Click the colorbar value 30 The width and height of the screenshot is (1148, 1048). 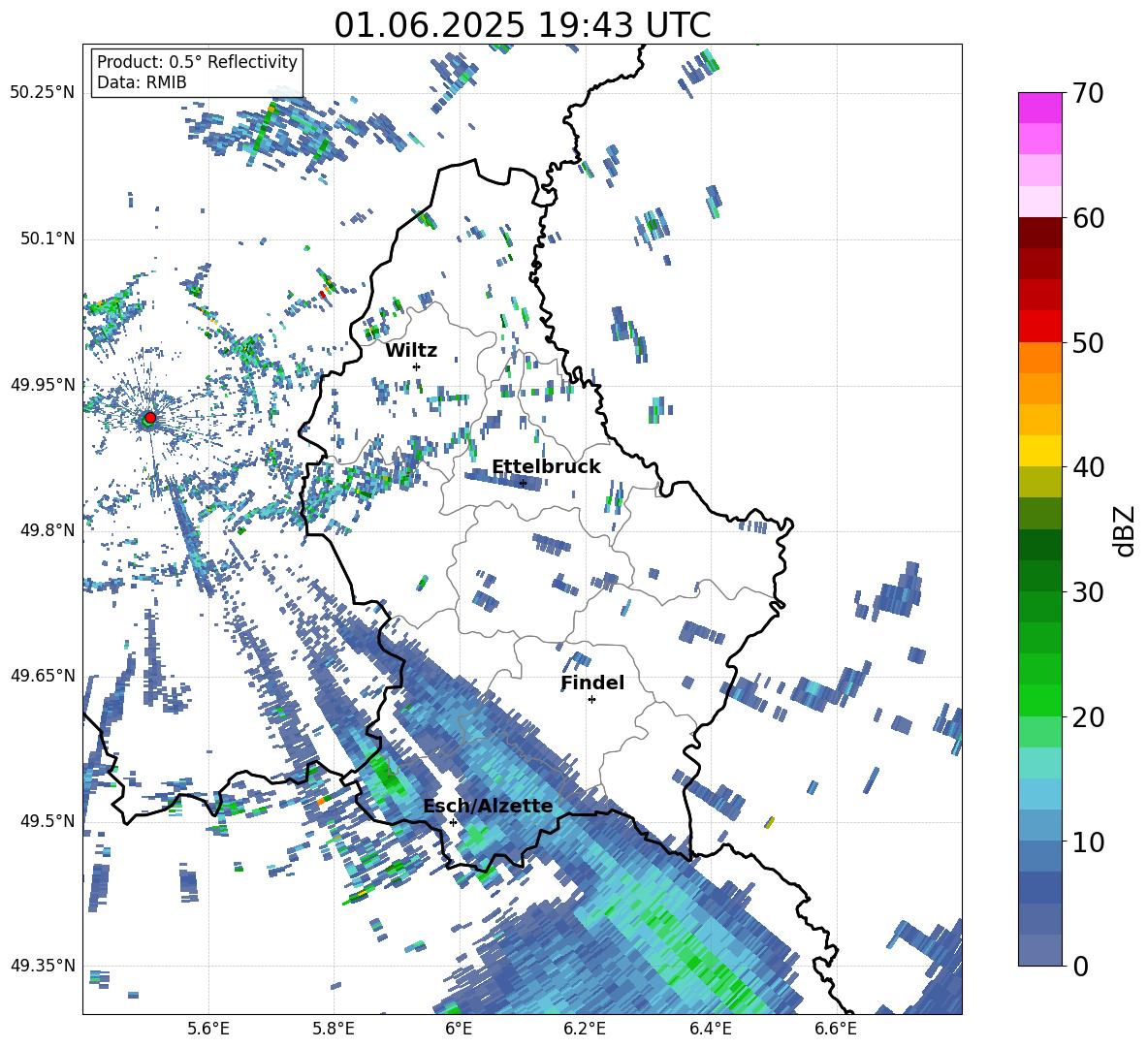pyautogui.click(x=1088, y=592)
